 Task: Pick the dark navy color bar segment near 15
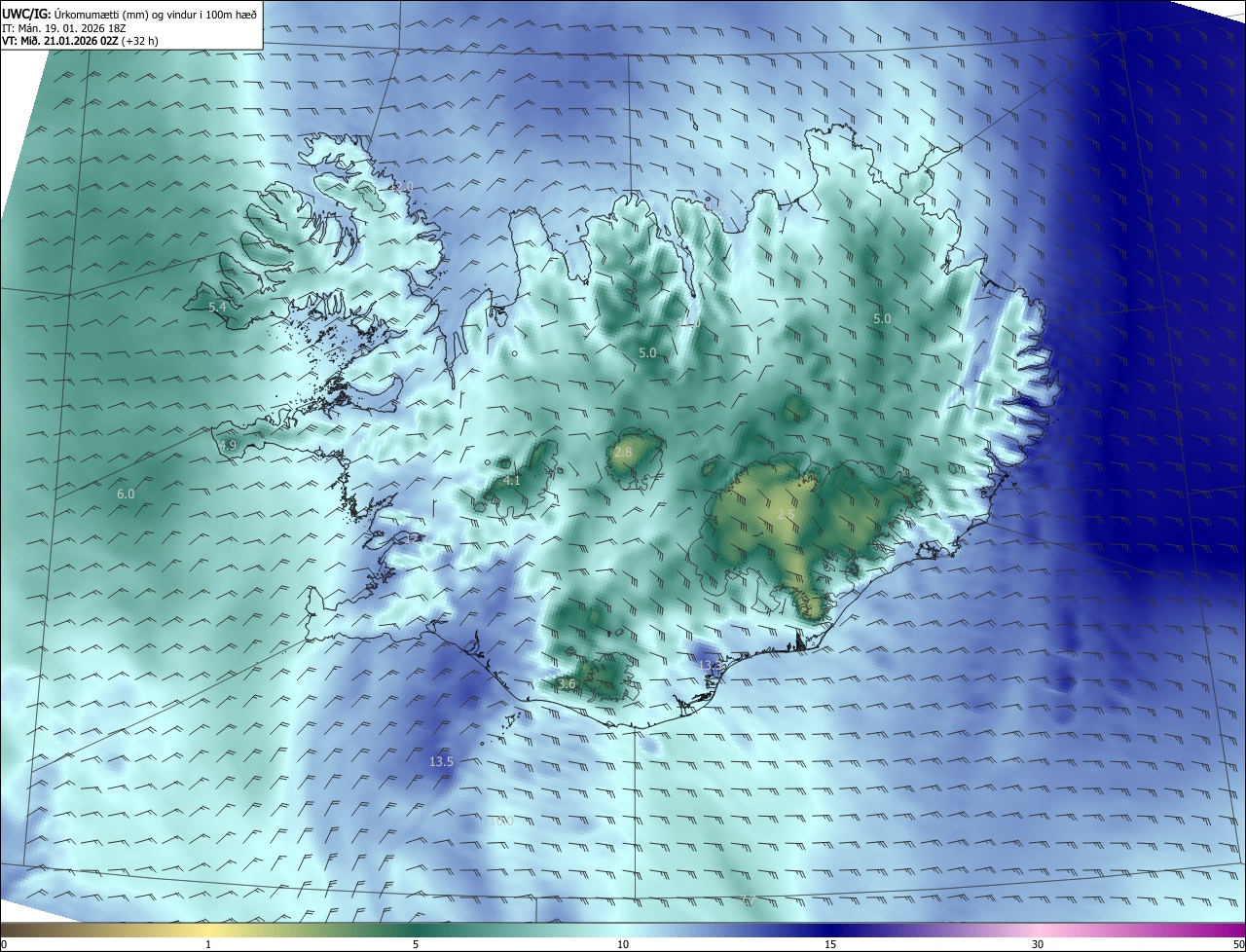click(x=830, y=930)
